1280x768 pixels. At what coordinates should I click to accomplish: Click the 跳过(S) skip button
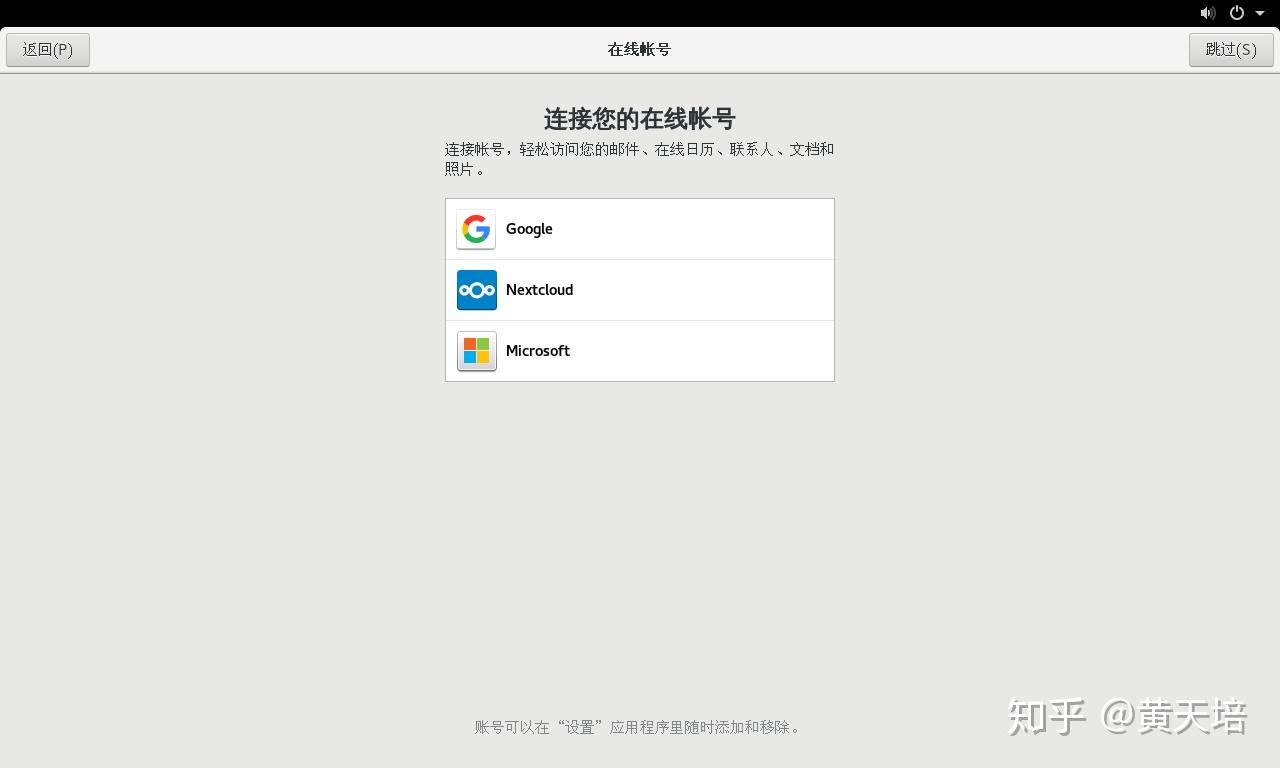pos(1231,49)
